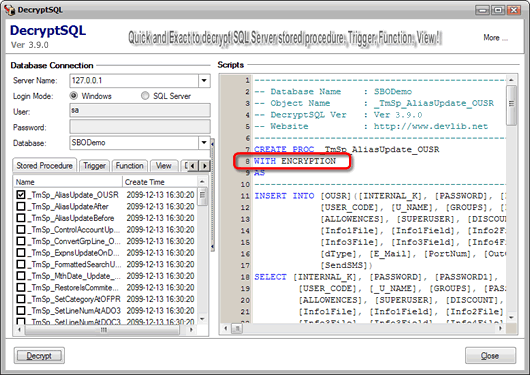The height and width of the screenshot is (375, 530).
Task: Check the _TmSp_ExpnsUpdateOnD... checkbox
Action: [21, 252]
